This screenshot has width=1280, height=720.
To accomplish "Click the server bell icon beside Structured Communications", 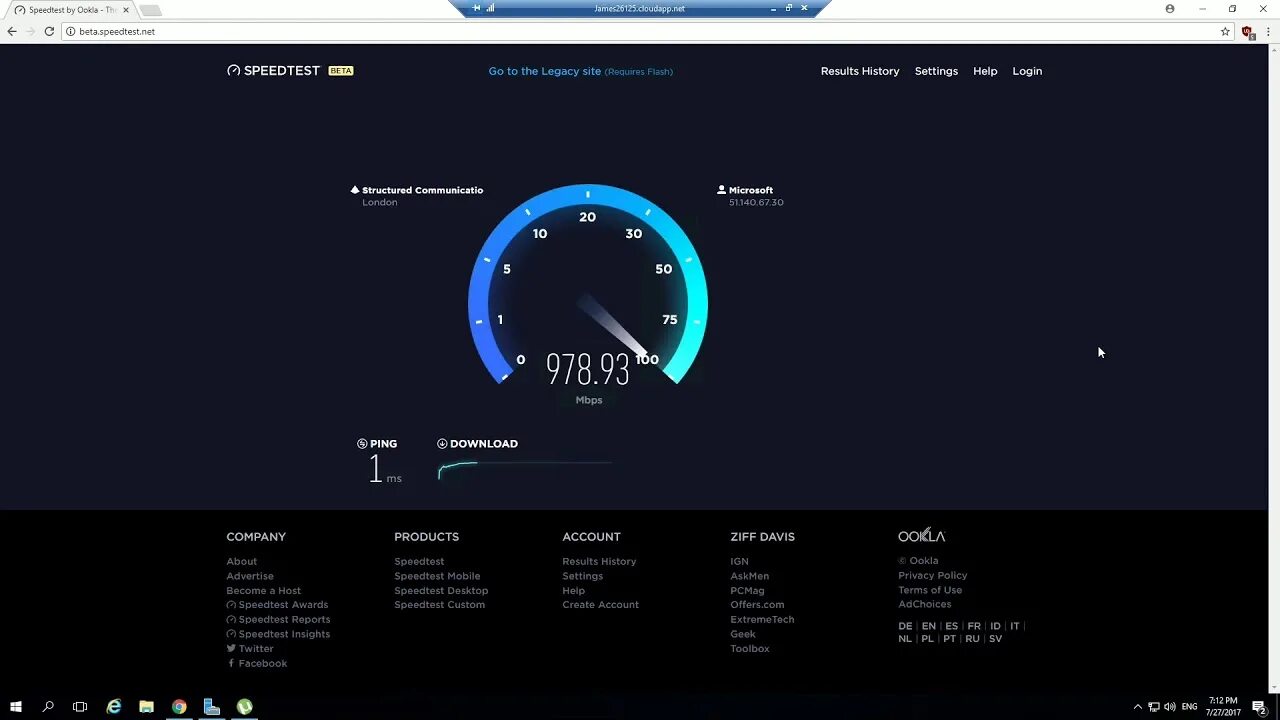I will (x=355, y=190).
